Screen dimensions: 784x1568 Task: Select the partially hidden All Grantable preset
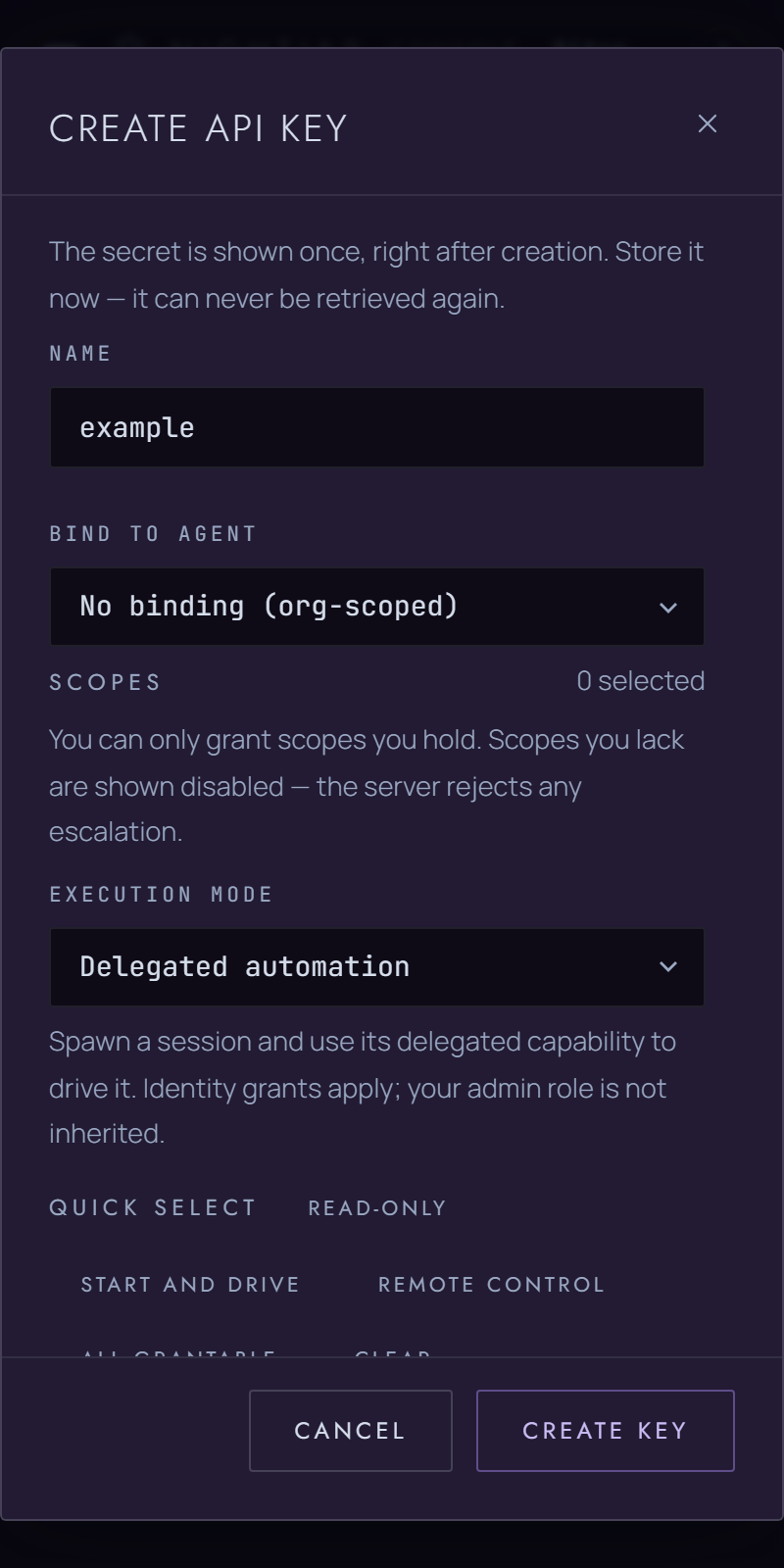click(x=178, y=1352)
